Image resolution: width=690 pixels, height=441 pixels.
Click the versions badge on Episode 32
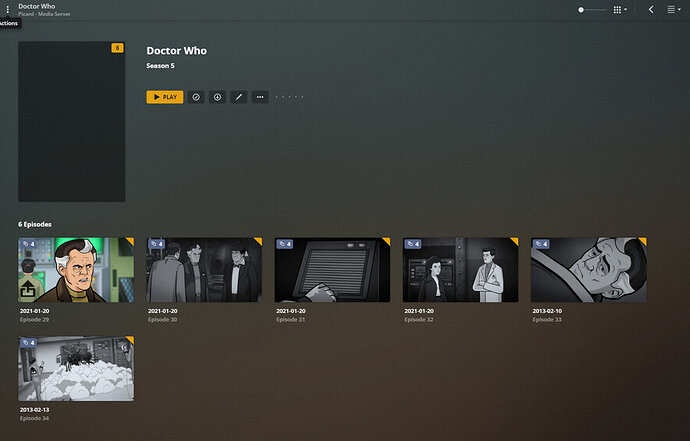coord(413,244)
